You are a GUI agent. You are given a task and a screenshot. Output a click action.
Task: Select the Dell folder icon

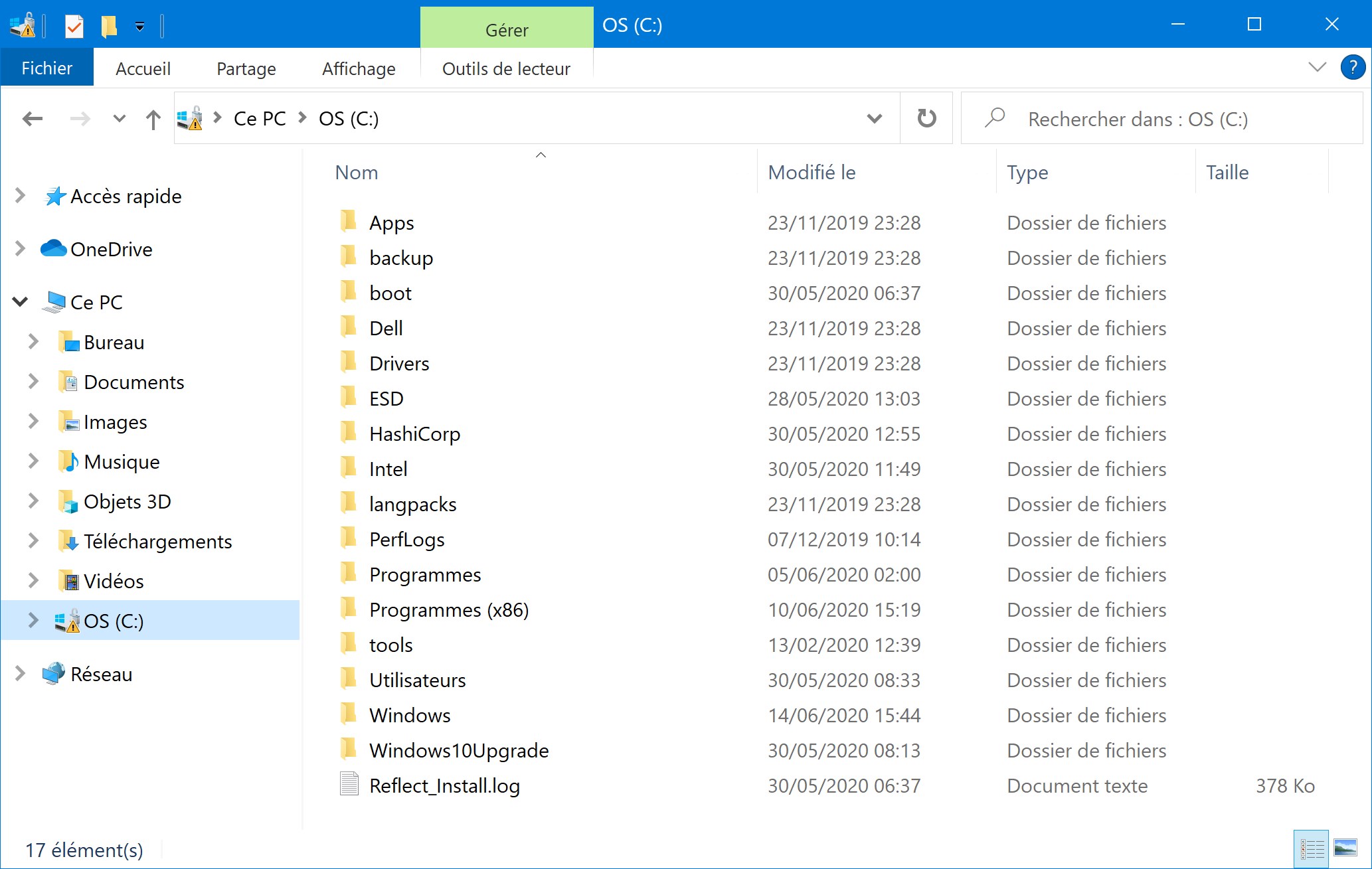coord(348,327)
